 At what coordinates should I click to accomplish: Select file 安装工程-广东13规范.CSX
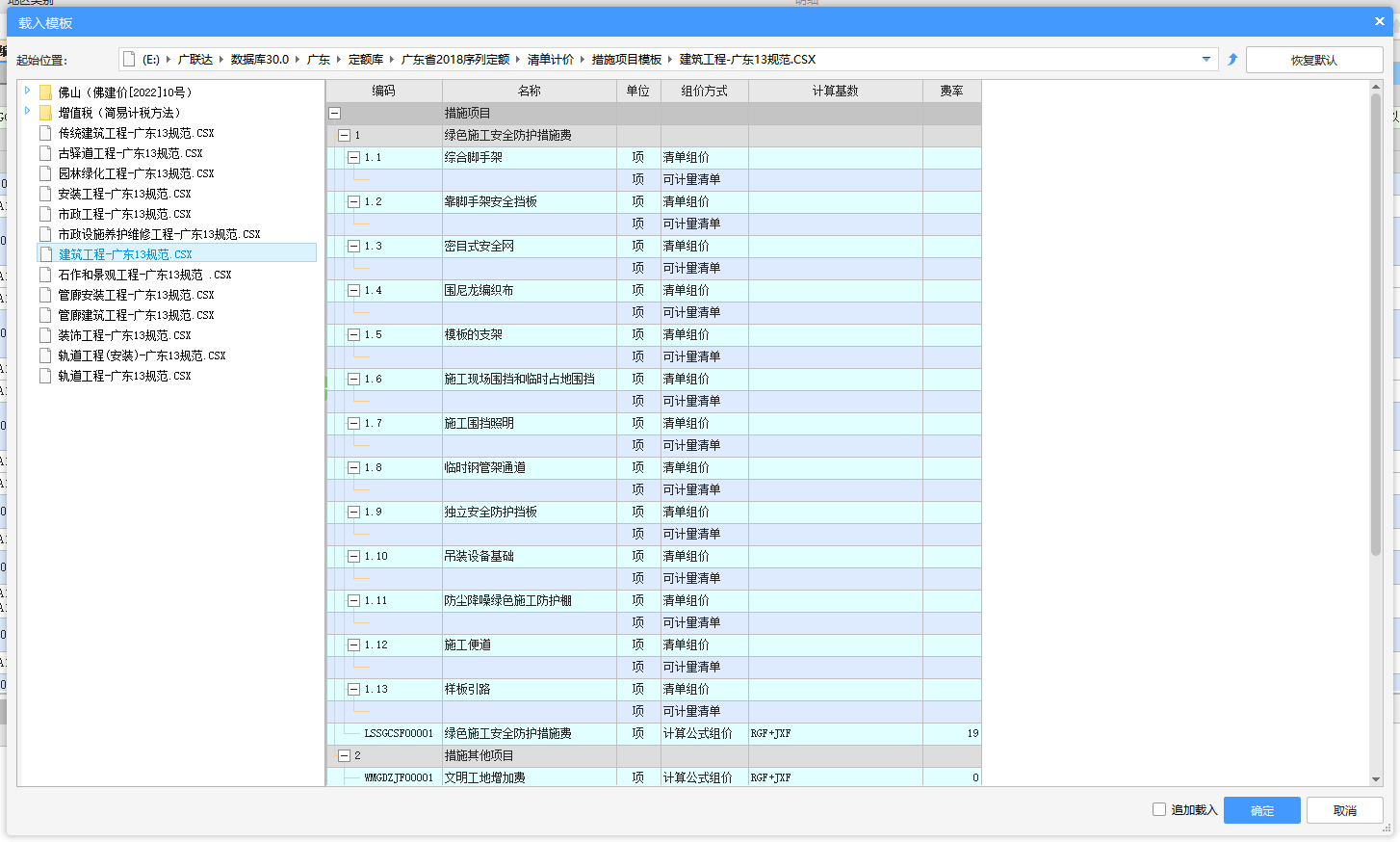pyautogui.click(x=124, y=194)
